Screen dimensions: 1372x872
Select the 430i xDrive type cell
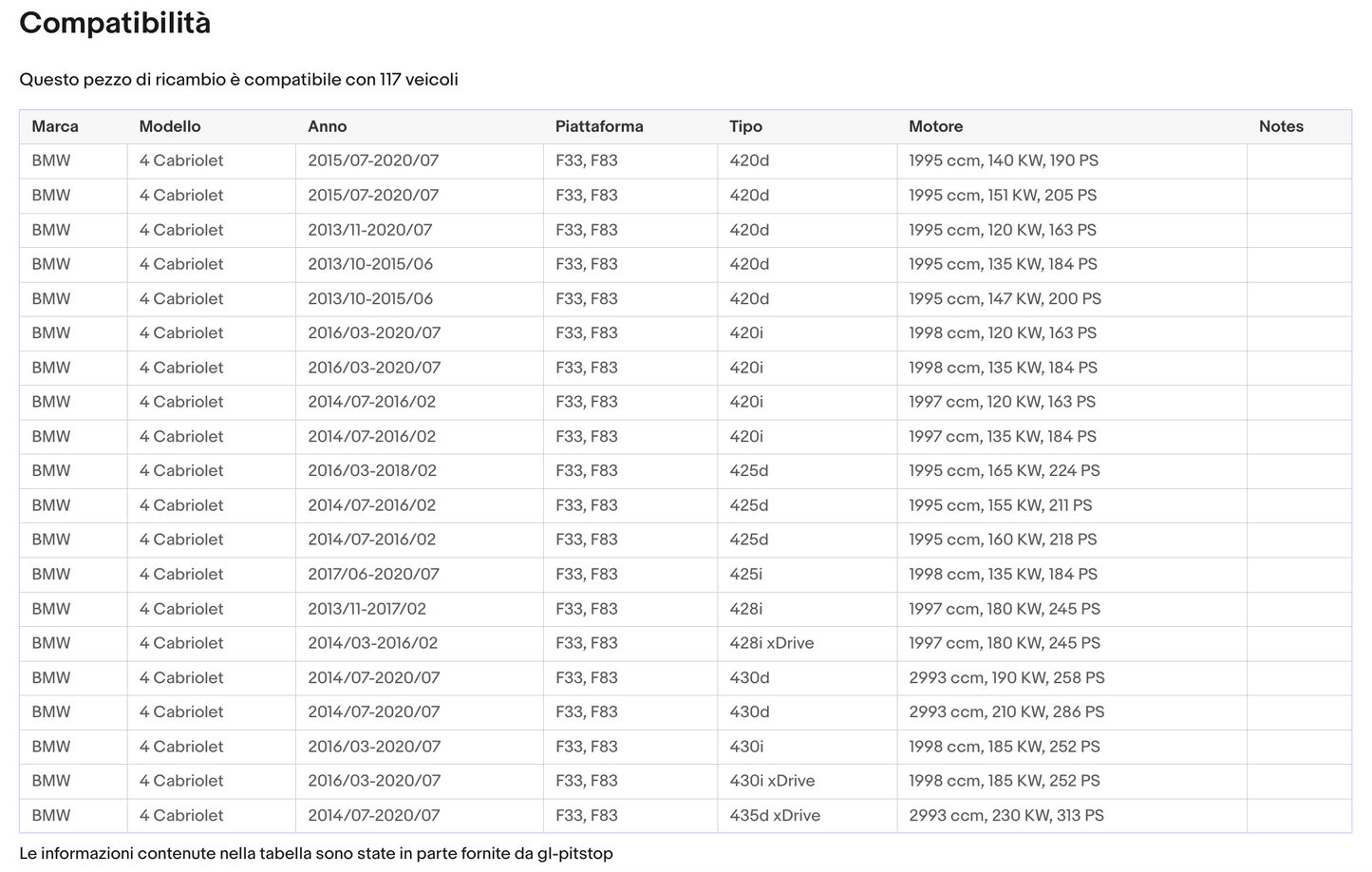click(772, 781)
